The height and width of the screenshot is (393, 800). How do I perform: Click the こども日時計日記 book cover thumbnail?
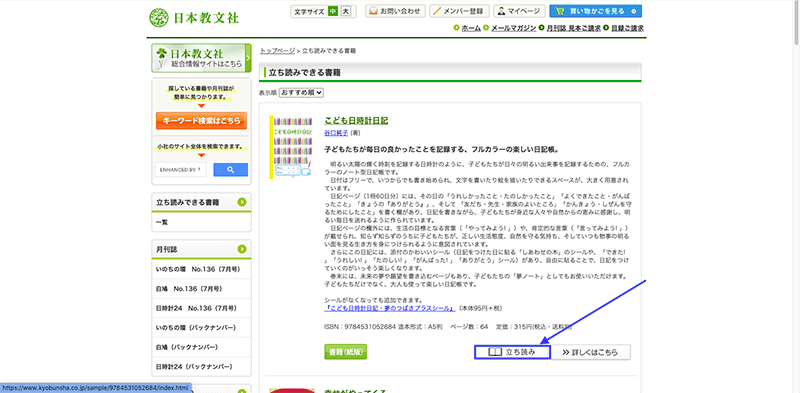(x=291, y=147)
